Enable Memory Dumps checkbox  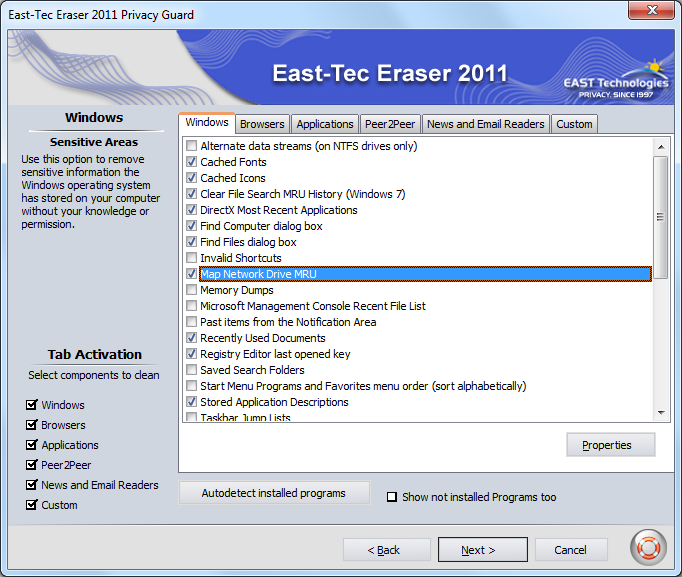coord(191,290)
